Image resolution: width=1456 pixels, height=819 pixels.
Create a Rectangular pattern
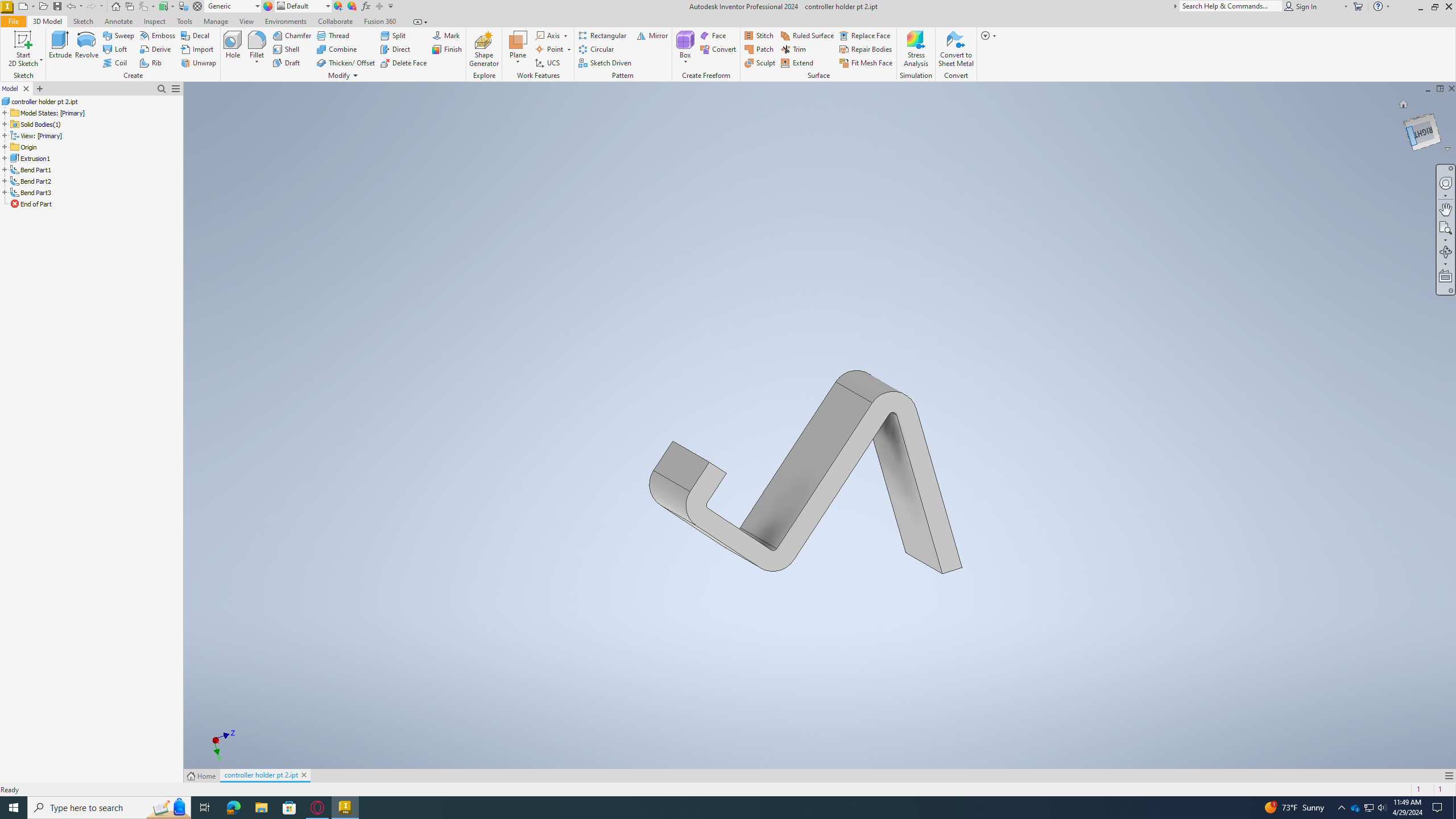(x=602, y=35)
